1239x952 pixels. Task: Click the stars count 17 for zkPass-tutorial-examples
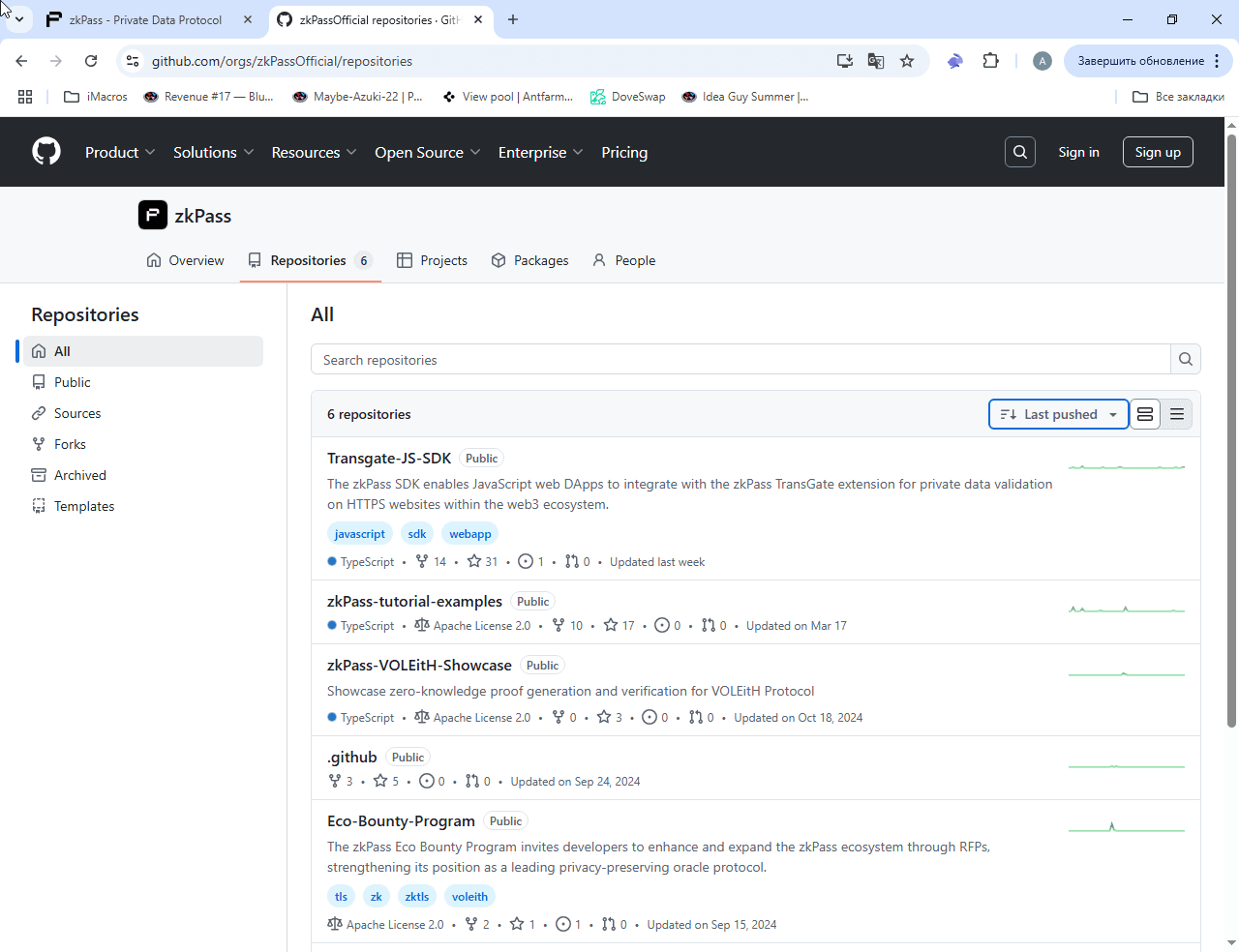[619, 626]
